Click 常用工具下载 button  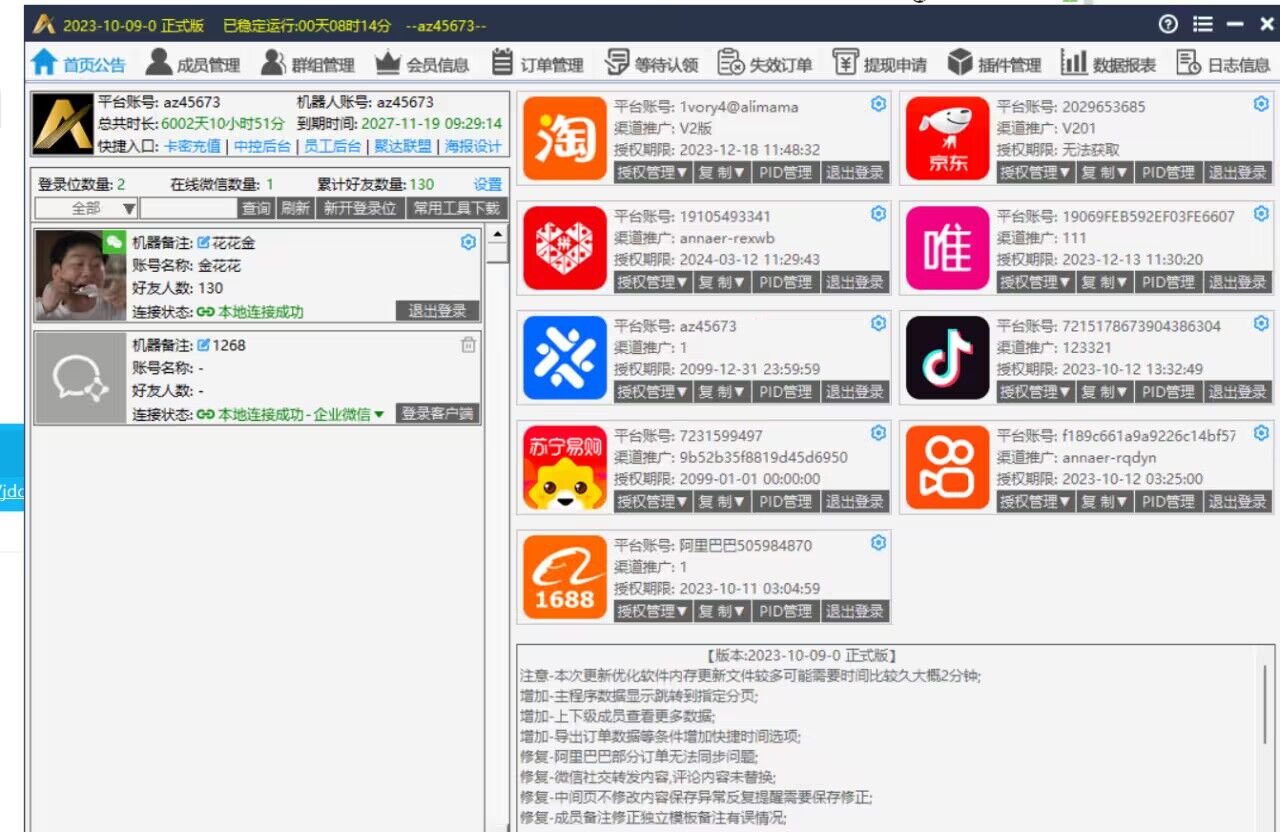[457, 208]
